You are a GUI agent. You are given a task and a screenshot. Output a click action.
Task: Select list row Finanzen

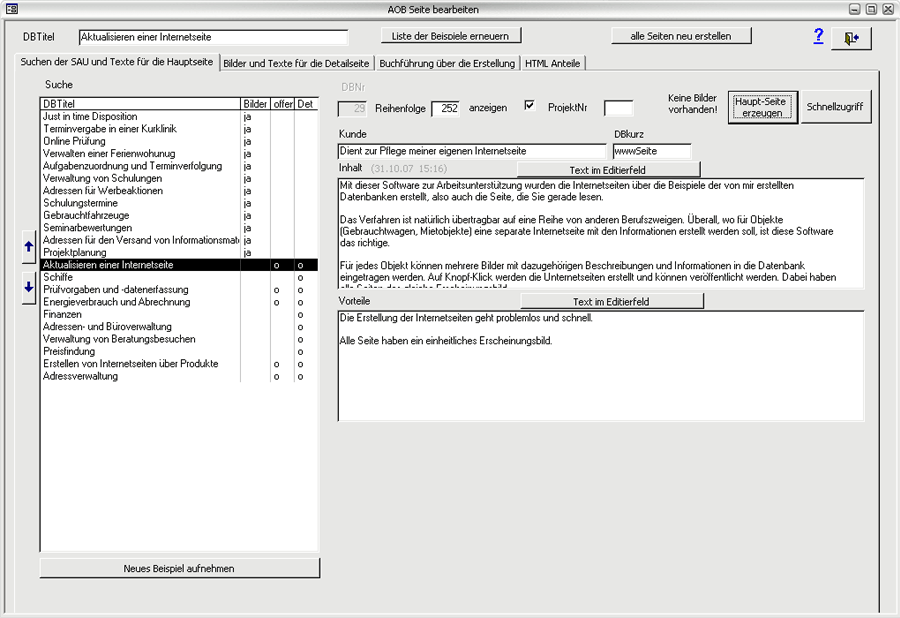point(179,314)
